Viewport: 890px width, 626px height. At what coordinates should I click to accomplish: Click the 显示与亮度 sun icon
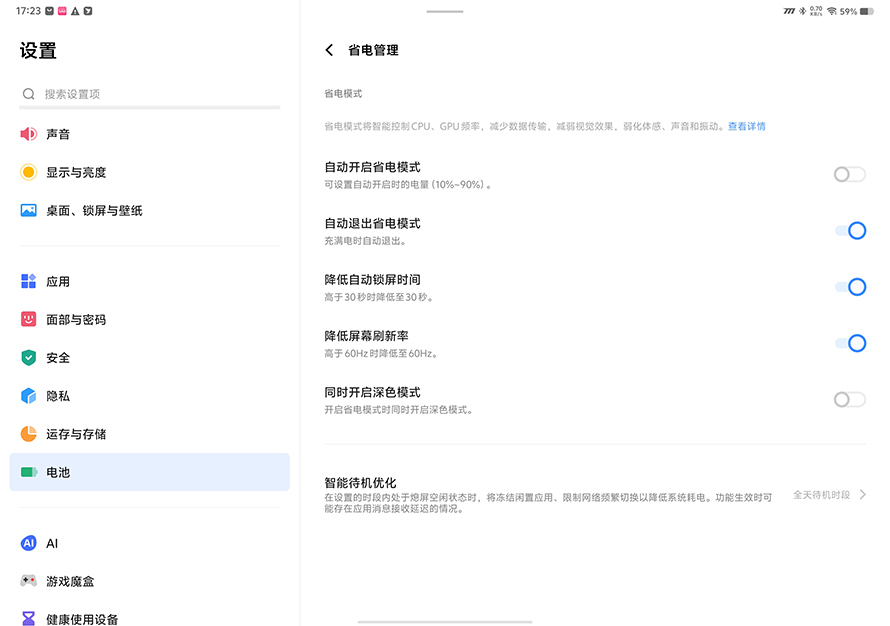pyautogui.click(x=28, y=172)
